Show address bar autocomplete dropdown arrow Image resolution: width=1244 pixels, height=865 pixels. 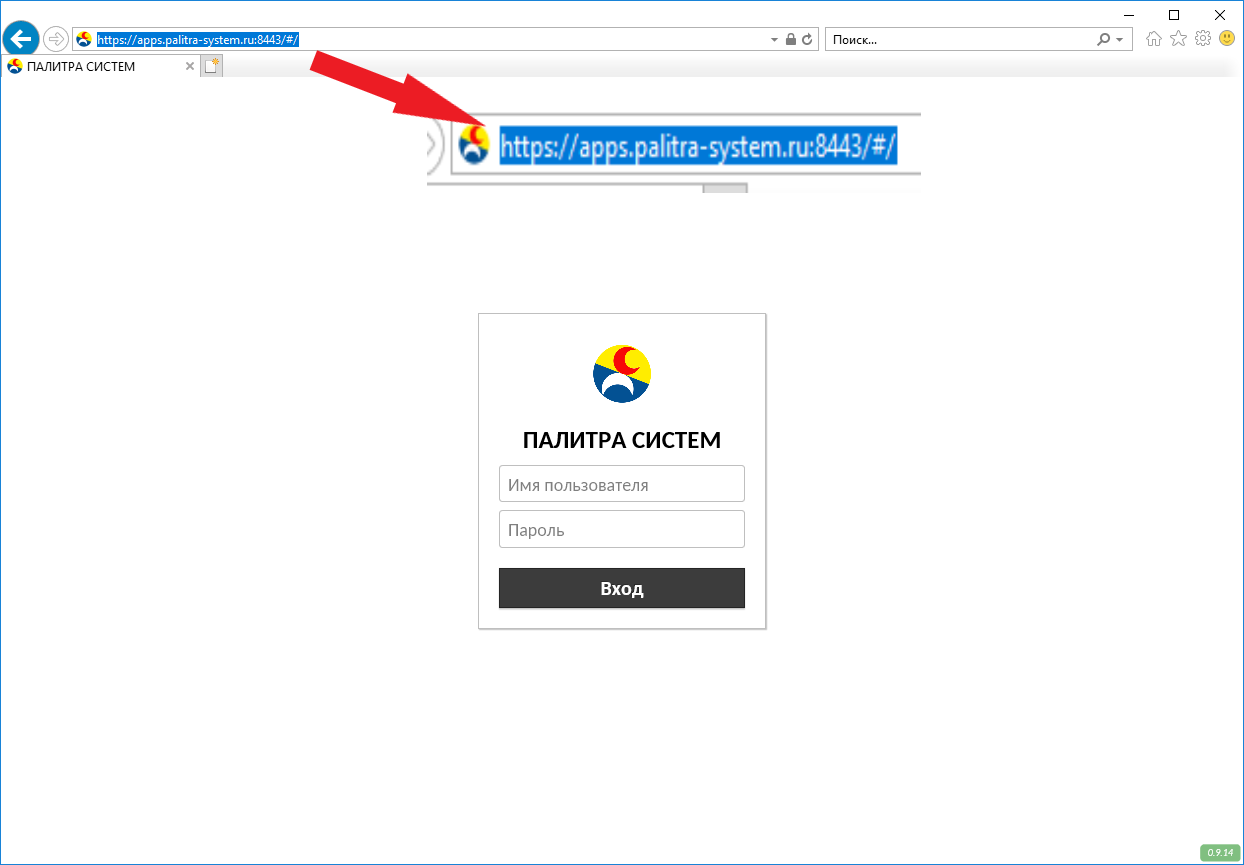coord(774,40)
